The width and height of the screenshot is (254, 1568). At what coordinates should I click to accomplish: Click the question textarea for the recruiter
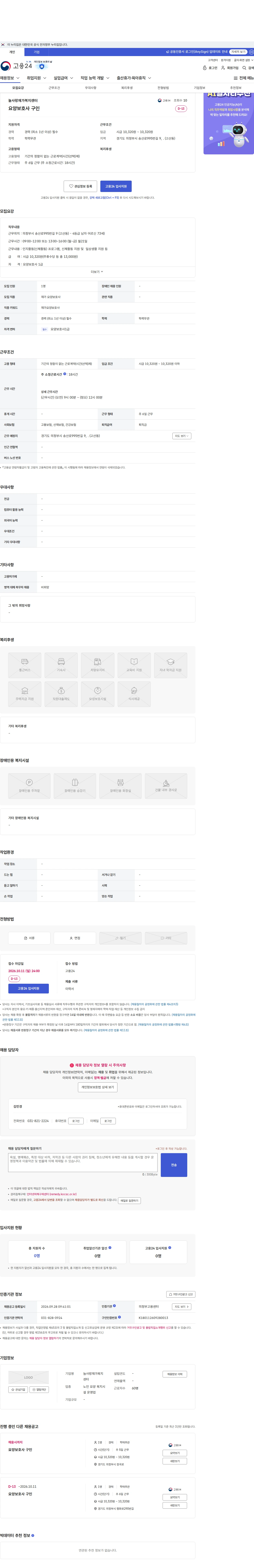[83, 1163]
